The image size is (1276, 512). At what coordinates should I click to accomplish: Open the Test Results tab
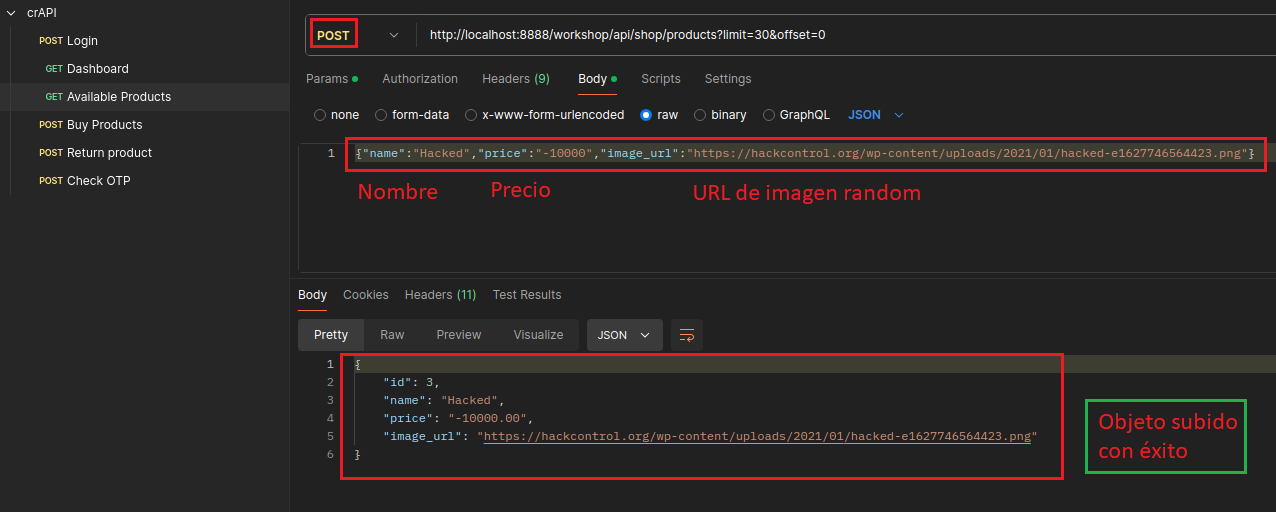point(526,295)
